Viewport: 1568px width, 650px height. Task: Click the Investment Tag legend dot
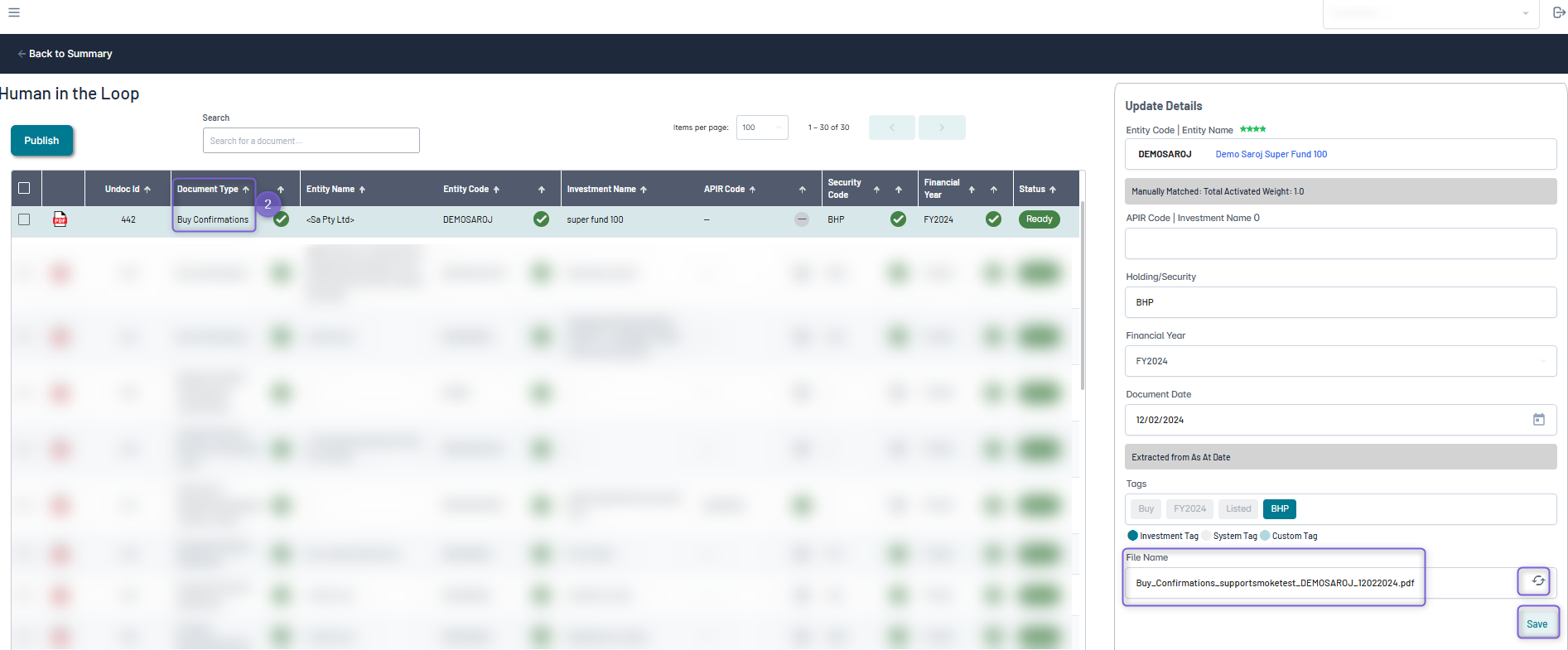pos(1132,536)
